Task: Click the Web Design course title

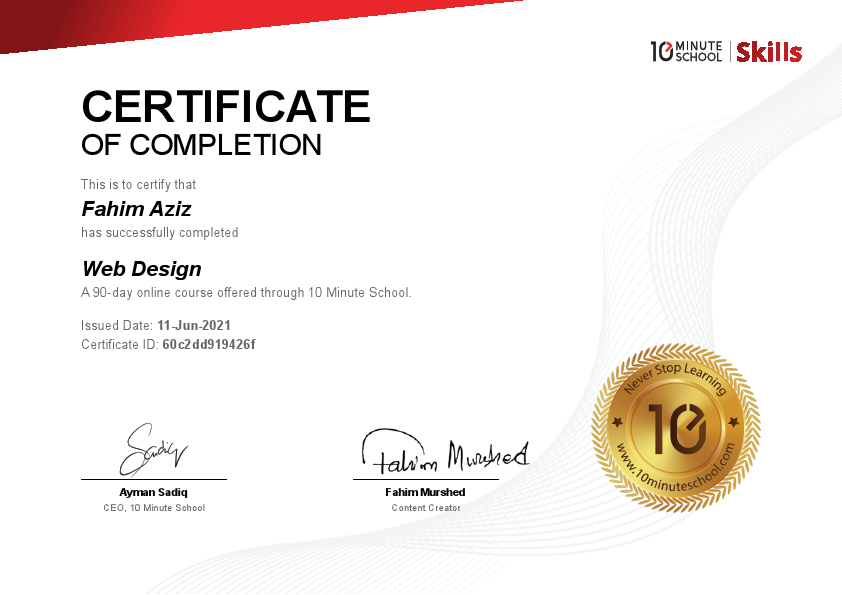Action: 141,269
